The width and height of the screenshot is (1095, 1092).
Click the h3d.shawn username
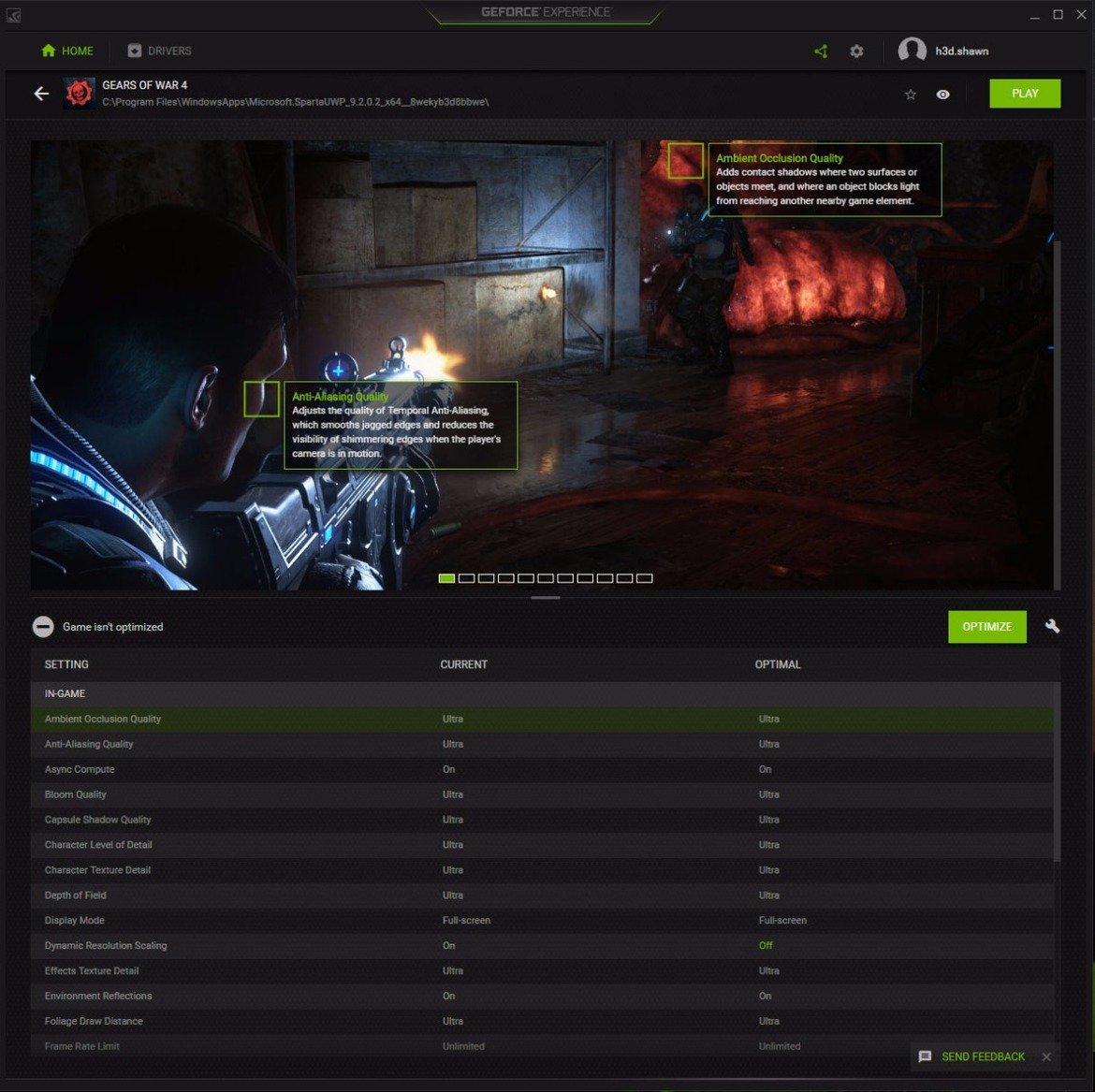961,51
